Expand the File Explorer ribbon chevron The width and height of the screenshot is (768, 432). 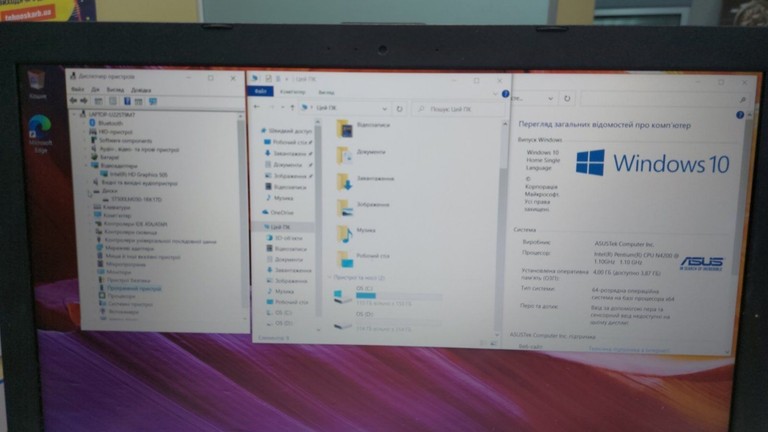pyautogui.click(x=495, y=94)
